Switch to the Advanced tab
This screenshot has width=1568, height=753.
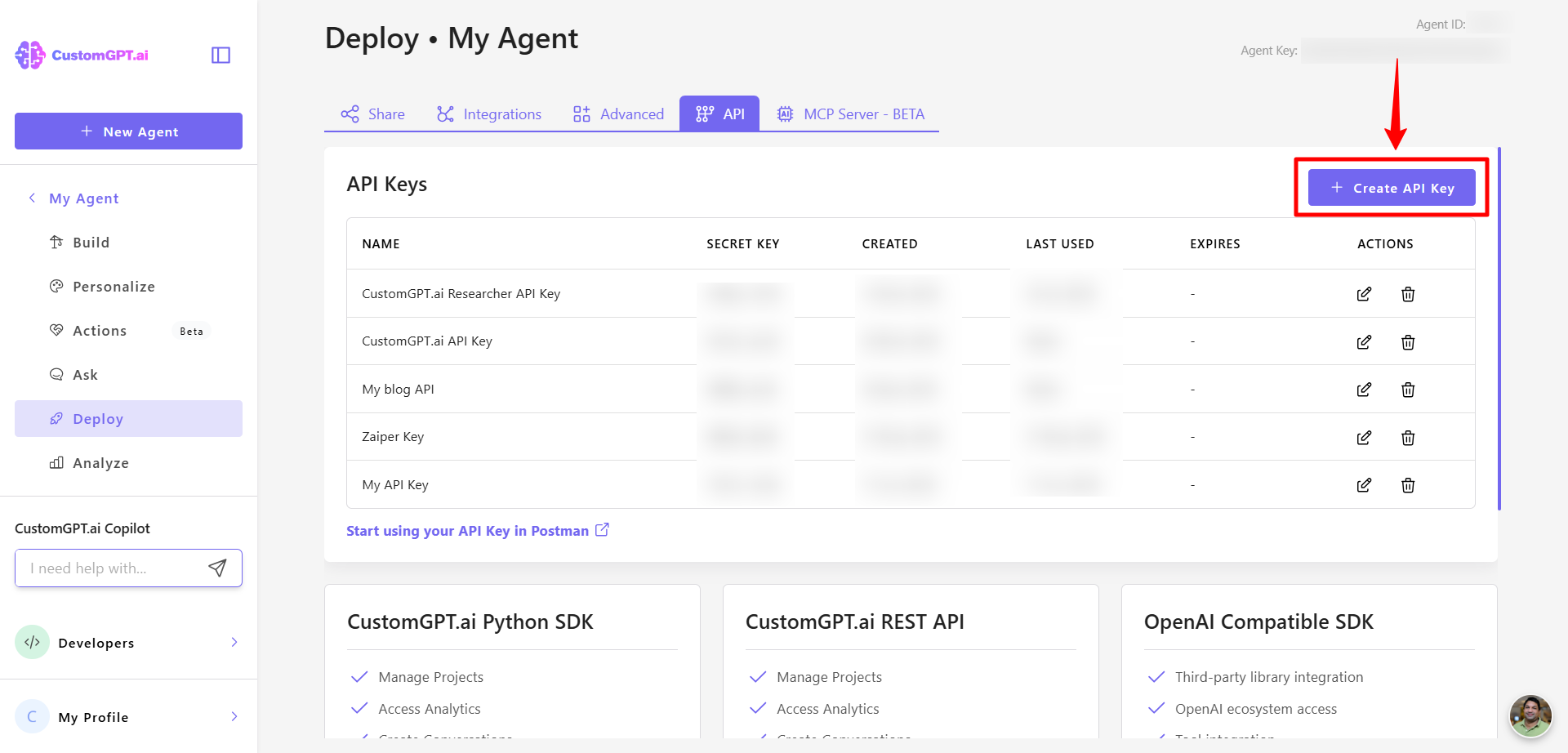[x=618, y=114]
